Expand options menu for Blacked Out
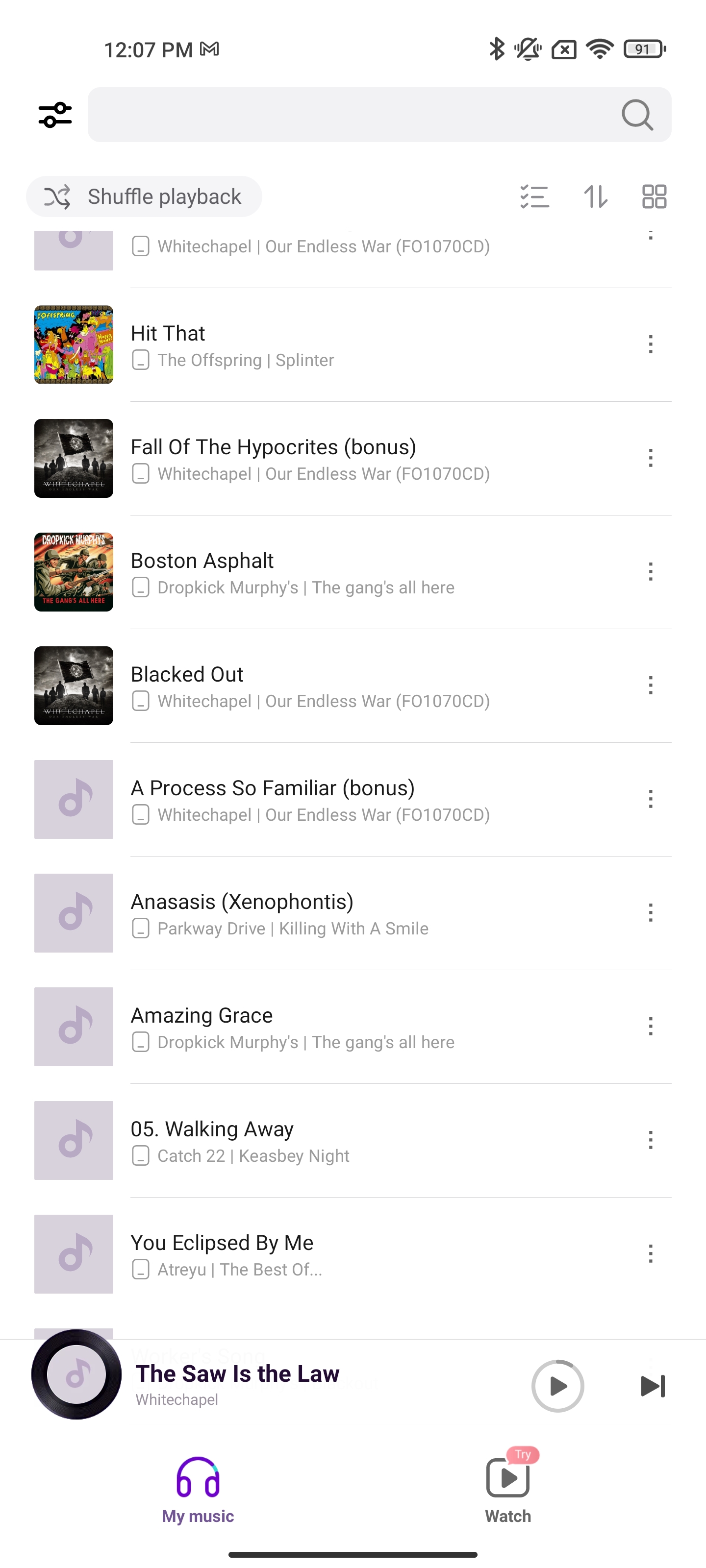Viewport: 706px width, 1568px height. click(651, 686)
